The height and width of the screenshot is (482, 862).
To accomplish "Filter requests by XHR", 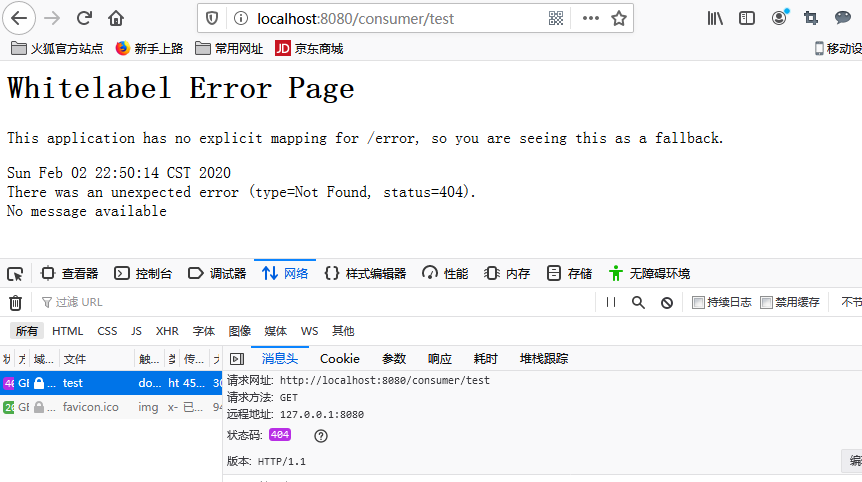I will tap(167, 331).
